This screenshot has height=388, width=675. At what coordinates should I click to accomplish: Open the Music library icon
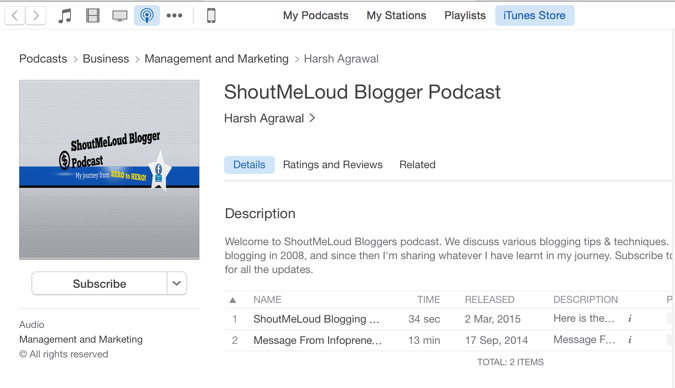65,16
